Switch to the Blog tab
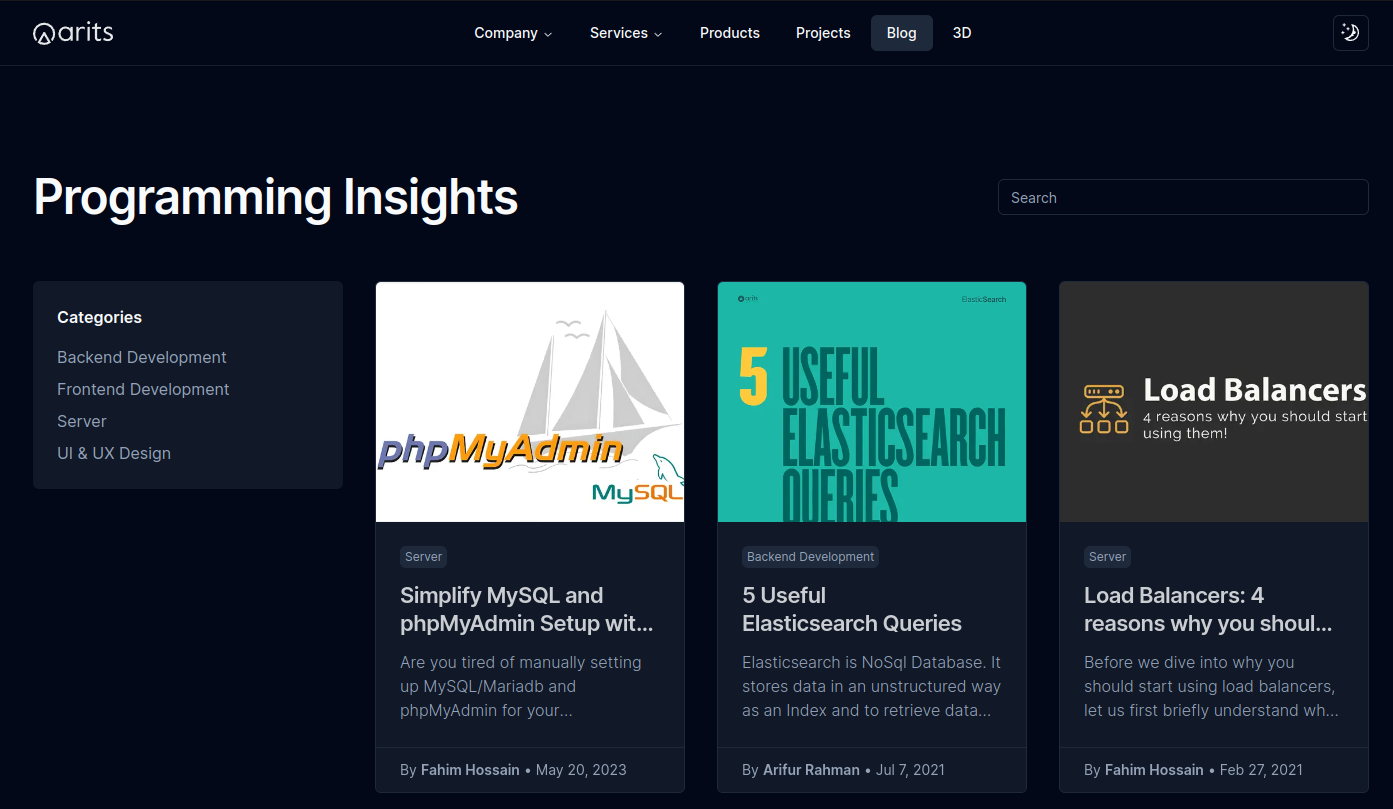Screen dimensions: 1393x809 tap(901, 32)
